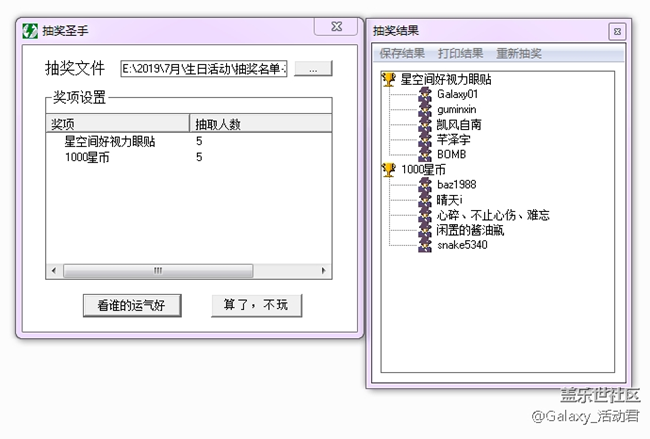Click the person icon next to 凯风自南
650x439 pixels.
[x=425, y=124]
